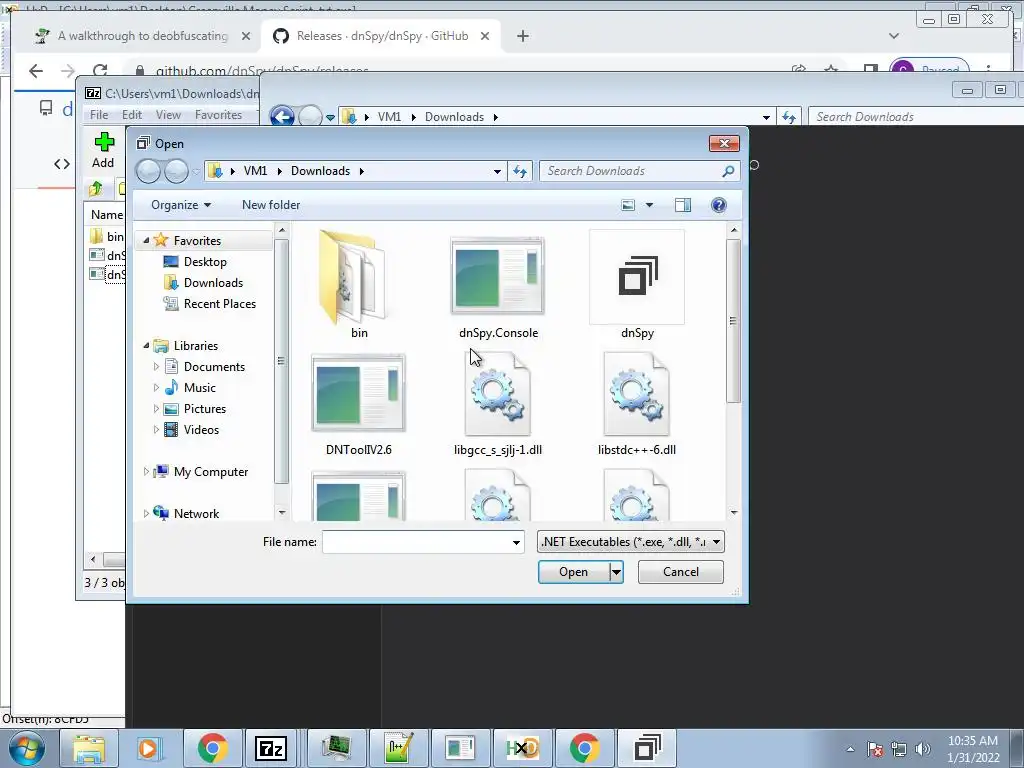The width and height of the screenshot is (1024, 768).
Task: Select the Pictures library
Action: 204,409
